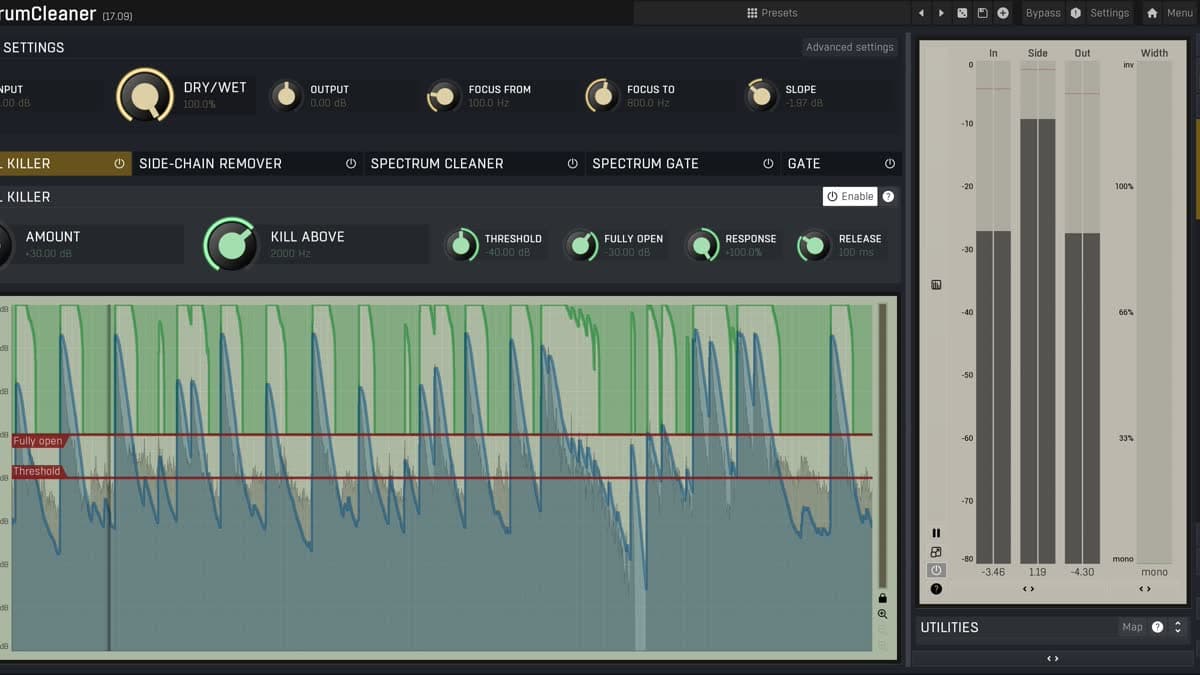The image size is (1200, 675).
Task: Click the RELEASE knob
Action: tap(813, 245)
